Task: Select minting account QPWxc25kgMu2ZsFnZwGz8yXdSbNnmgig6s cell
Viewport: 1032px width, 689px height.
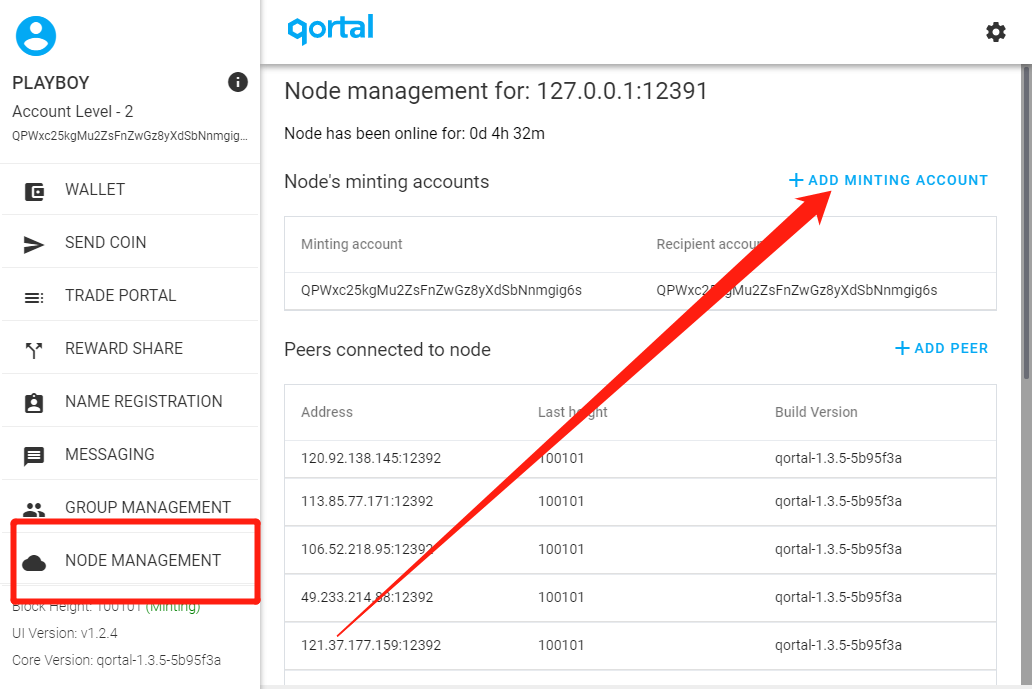Action: 441,290
